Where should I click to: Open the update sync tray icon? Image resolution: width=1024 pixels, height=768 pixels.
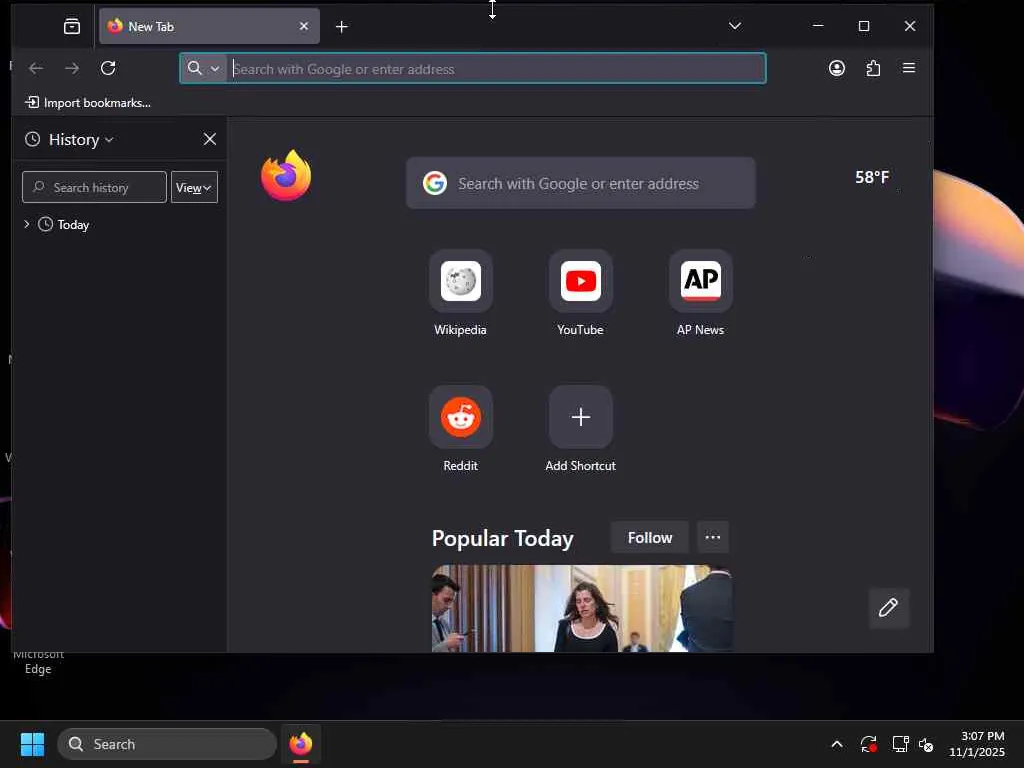point(869,744)
